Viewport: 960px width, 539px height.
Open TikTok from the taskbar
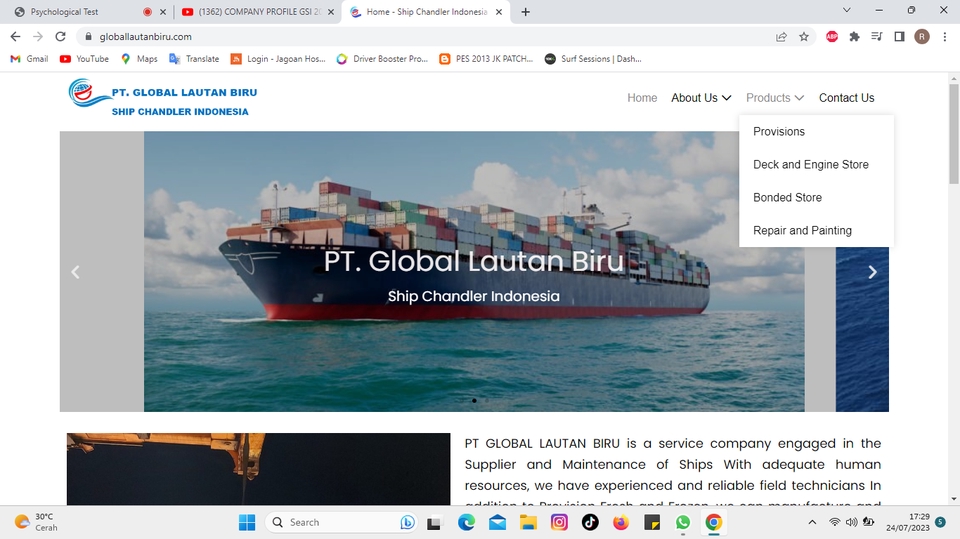(590, 522)
